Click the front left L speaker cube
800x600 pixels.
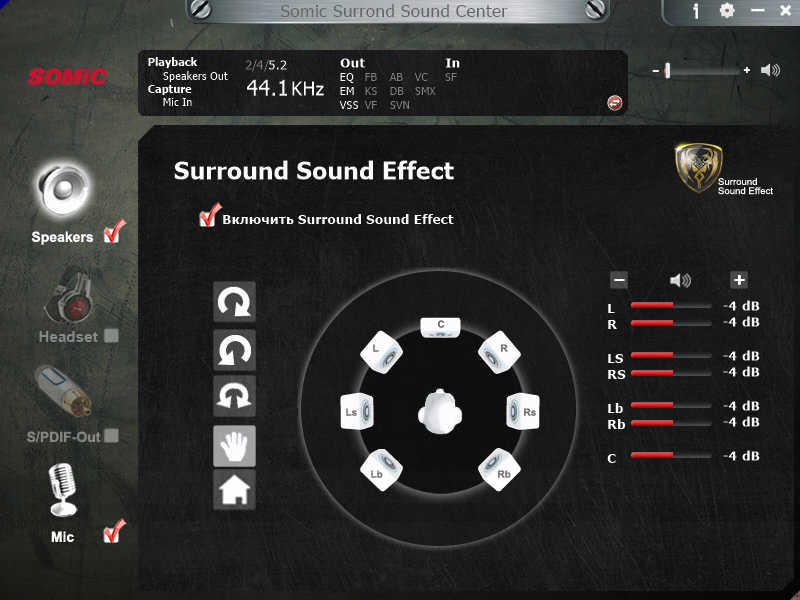[381, 352]
